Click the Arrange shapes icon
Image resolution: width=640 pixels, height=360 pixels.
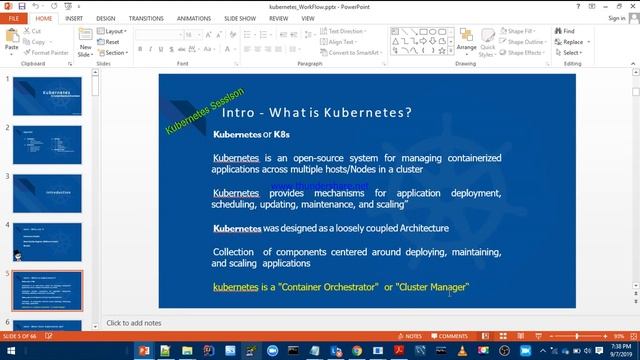pos(466,35)
